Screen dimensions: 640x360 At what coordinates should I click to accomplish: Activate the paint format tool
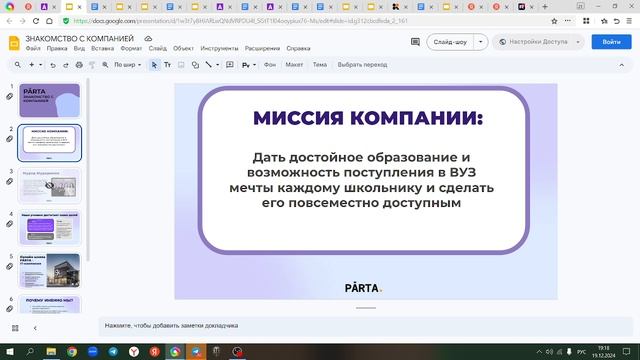92,65
